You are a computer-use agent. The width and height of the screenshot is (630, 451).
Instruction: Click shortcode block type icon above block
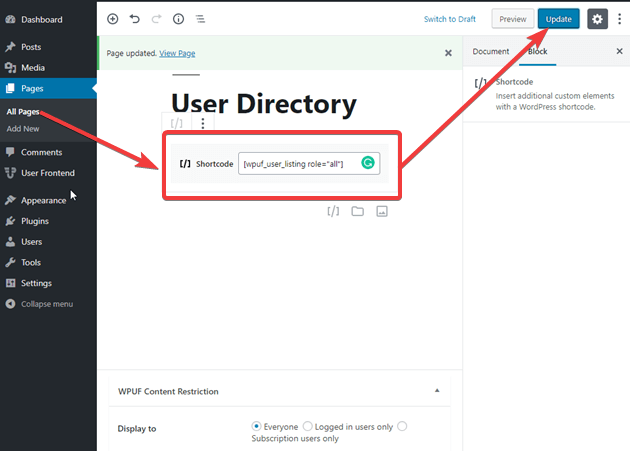pos(176,123)
